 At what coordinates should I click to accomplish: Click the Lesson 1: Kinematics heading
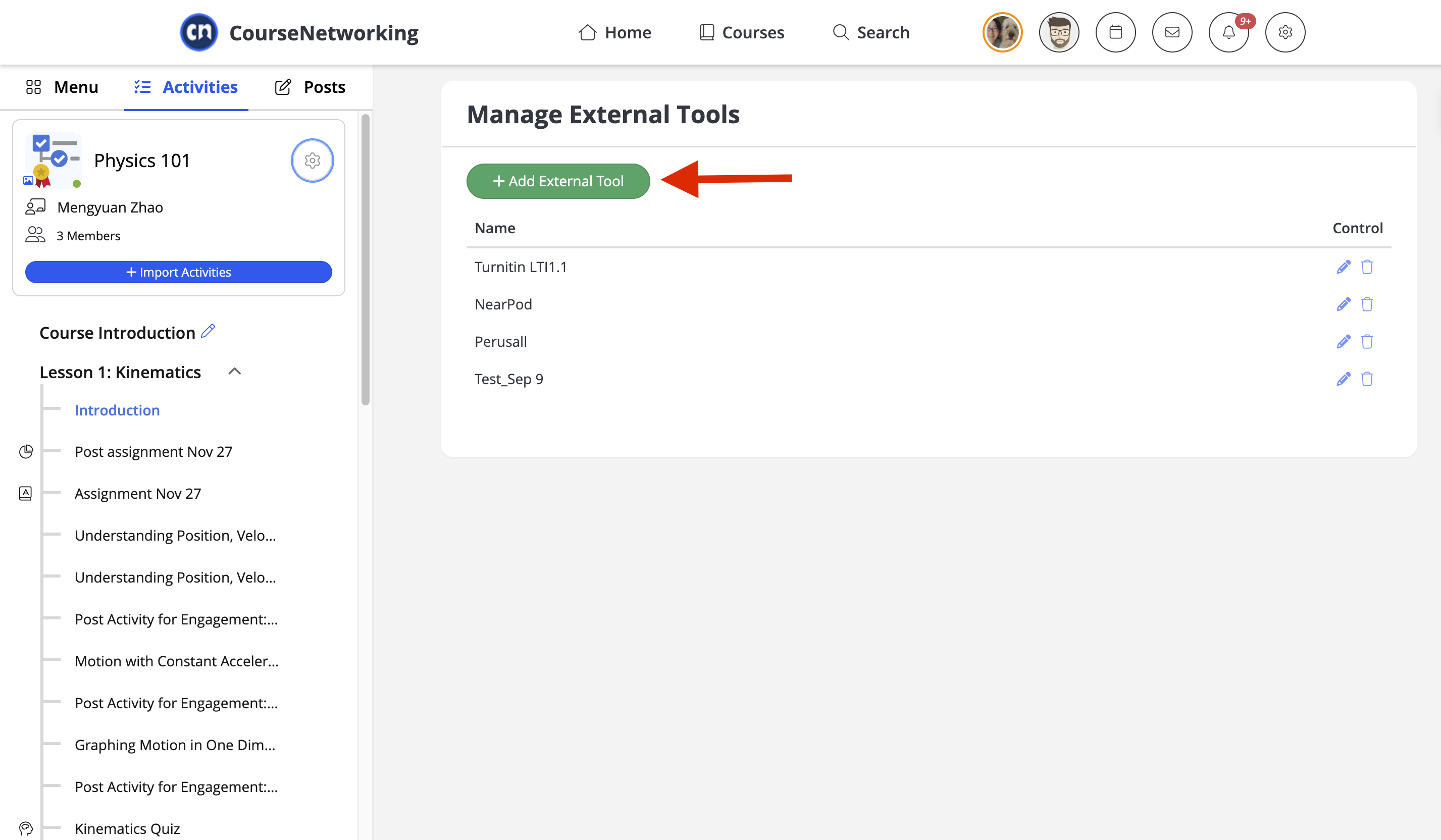pos(120,372)
